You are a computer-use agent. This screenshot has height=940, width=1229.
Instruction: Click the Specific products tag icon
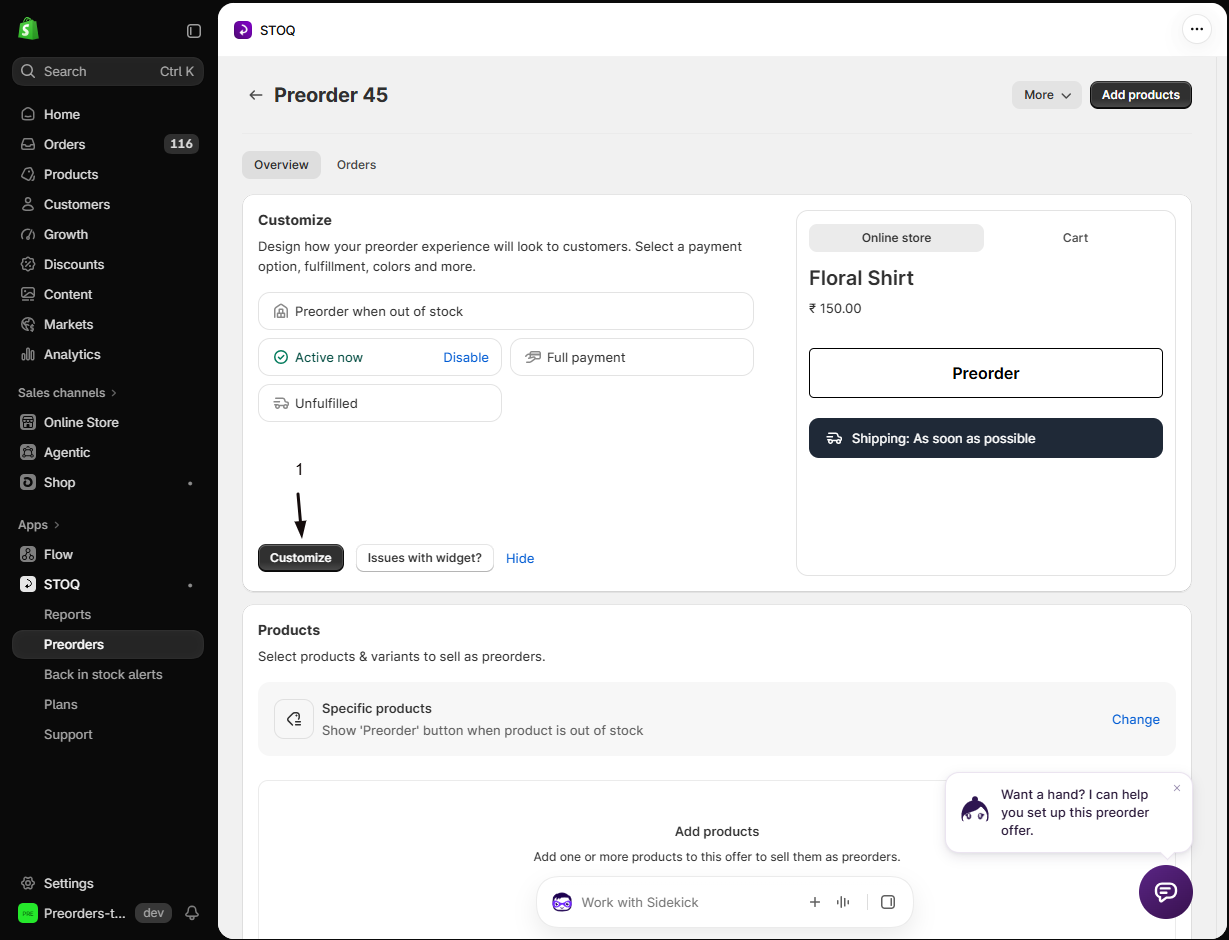coord(294,719)
